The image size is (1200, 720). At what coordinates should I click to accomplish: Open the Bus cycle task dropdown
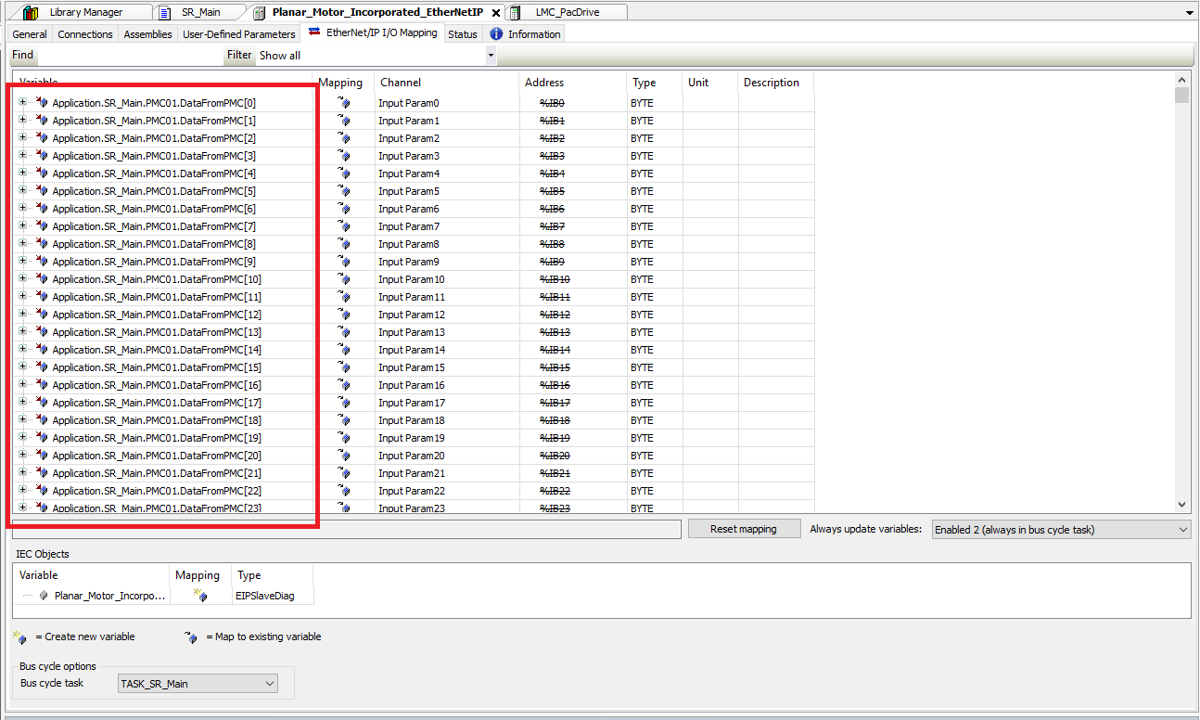click(x=269, y=684)
